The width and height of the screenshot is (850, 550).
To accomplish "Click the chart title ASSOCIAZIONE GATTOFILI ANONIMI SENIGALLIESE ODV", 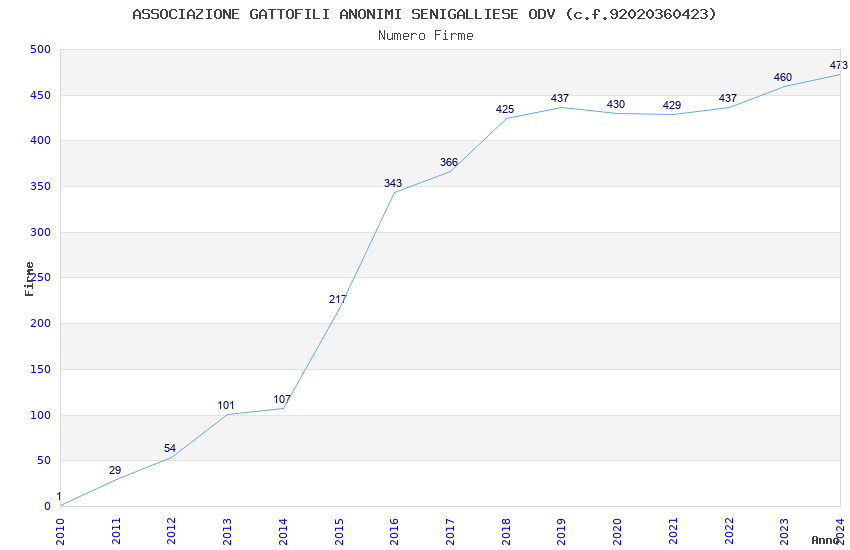I will [424, 14].
